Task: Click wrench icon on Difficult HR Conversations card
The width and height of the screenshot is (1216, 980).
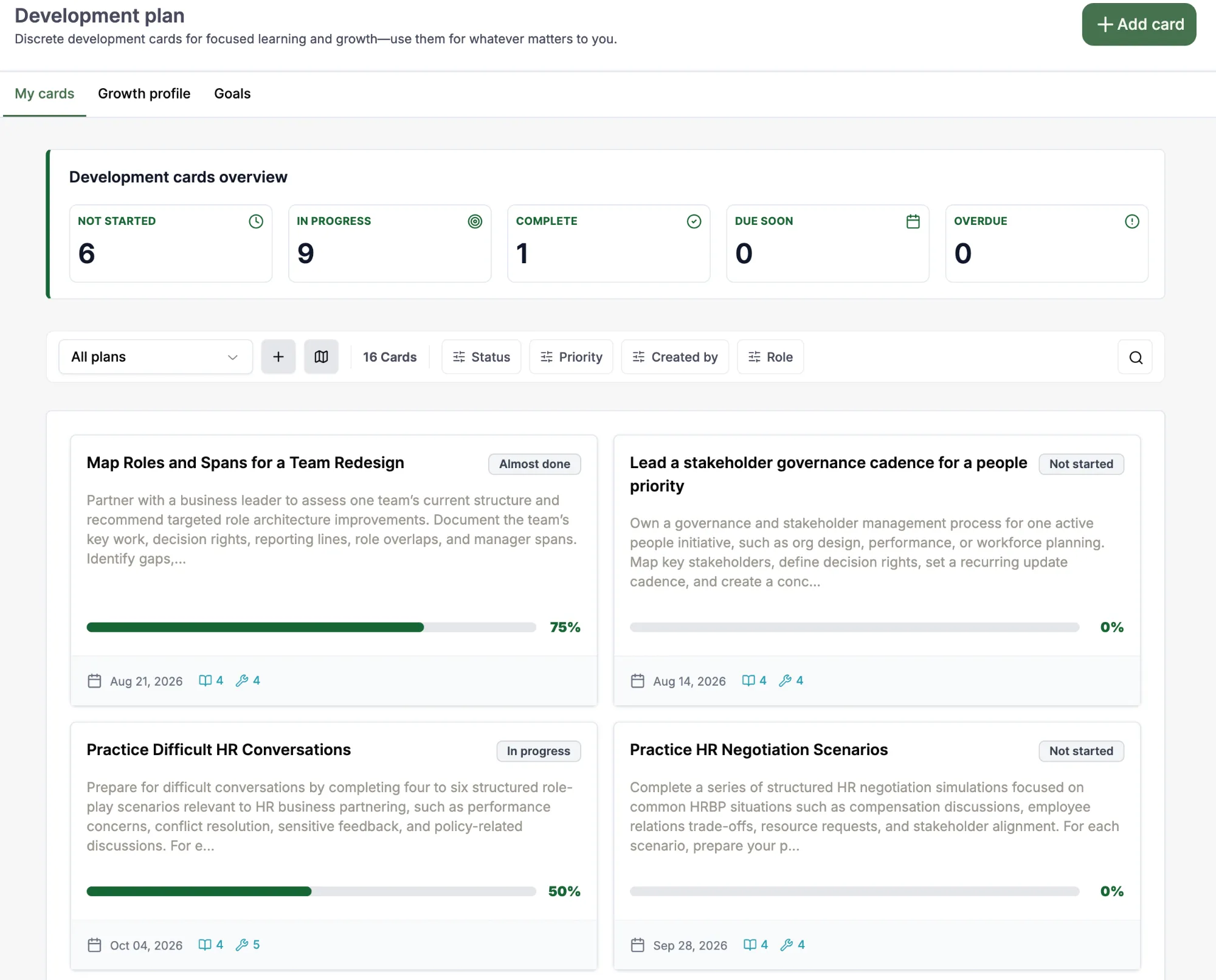Action: click(242, 944)
